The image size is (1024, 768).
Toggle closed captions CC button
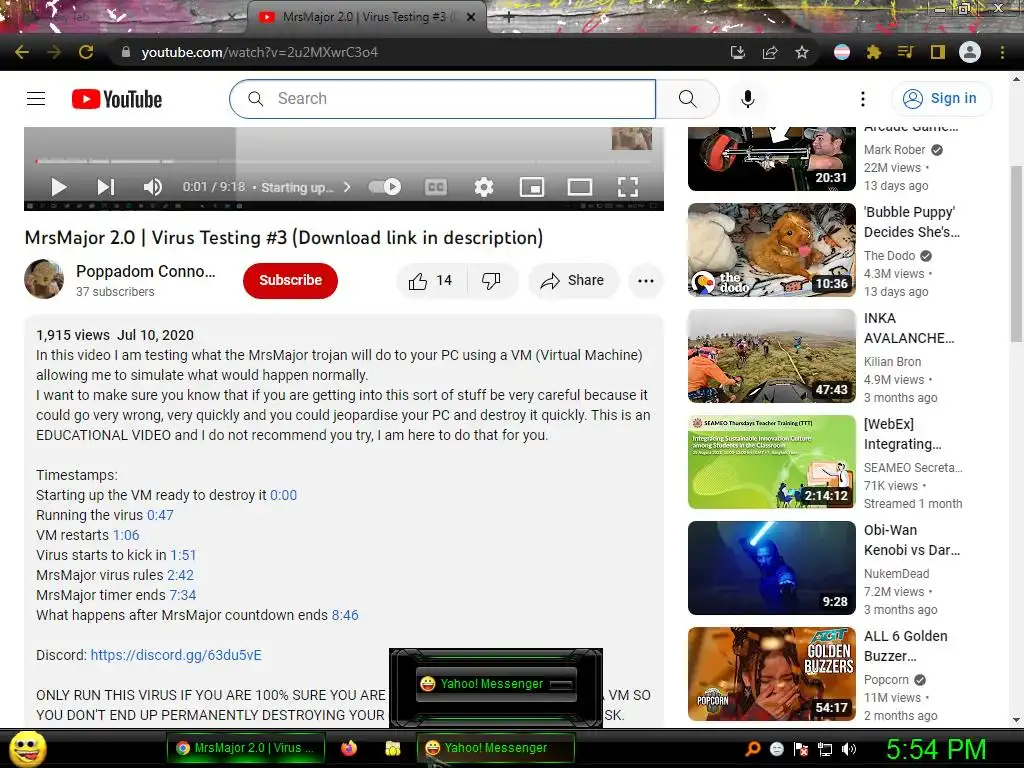point(436,187)
